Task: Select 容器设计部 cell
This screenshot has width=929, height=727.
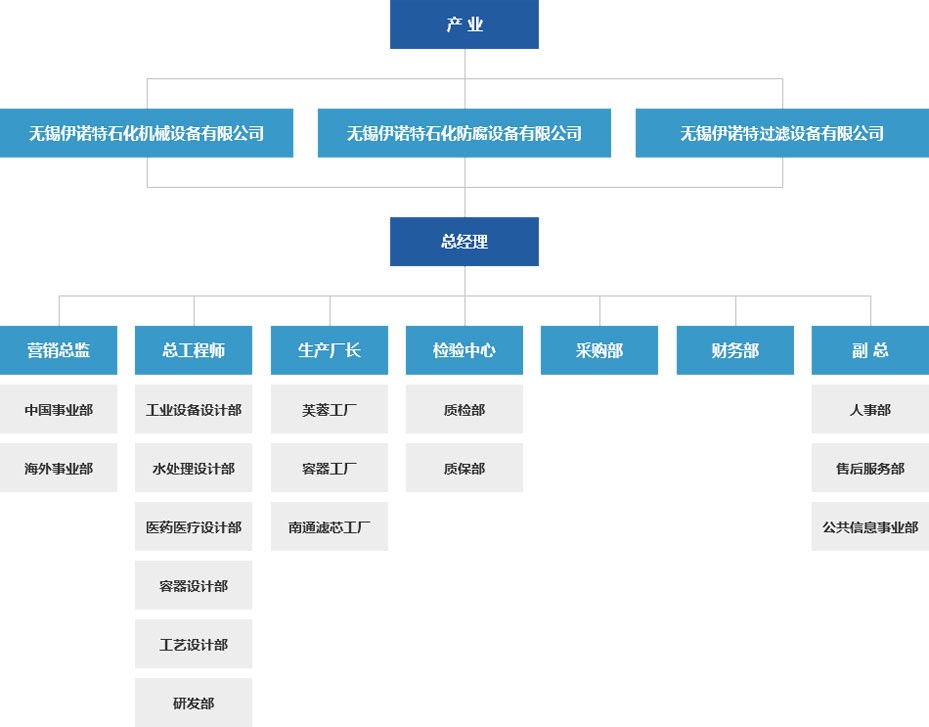Action: click(194, 585)
